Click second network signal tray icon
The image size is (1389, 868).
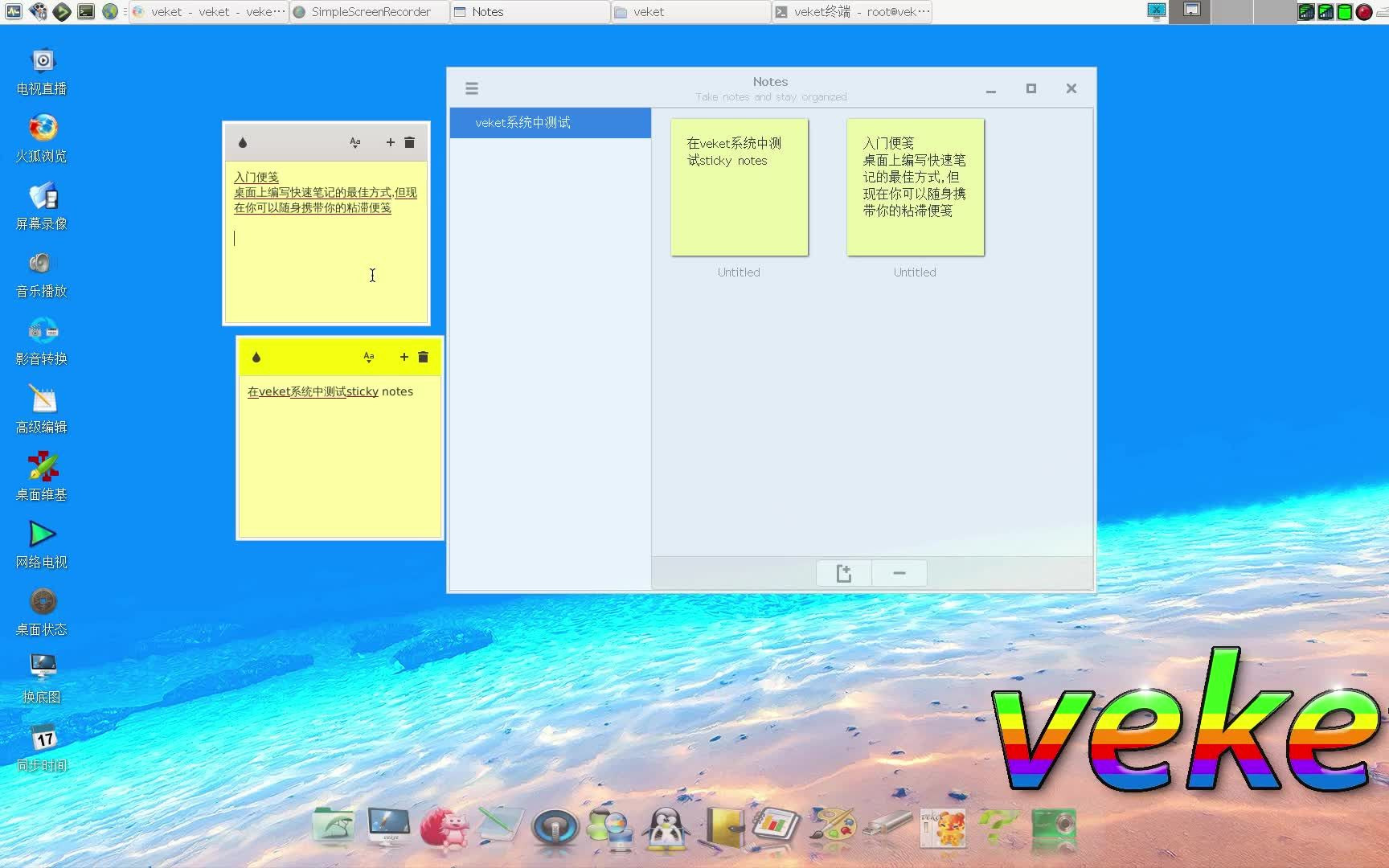click(1325, 12)
